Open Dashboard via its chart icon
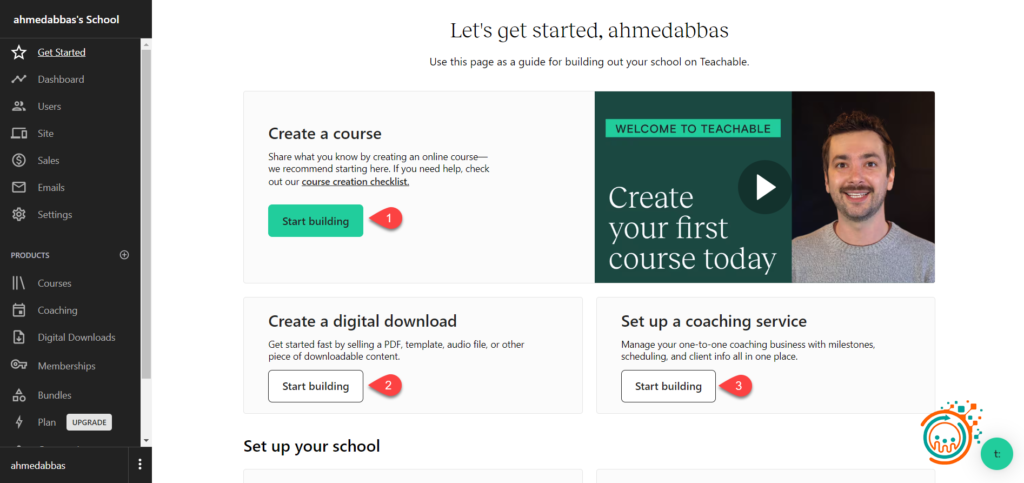 coord(18,79)
